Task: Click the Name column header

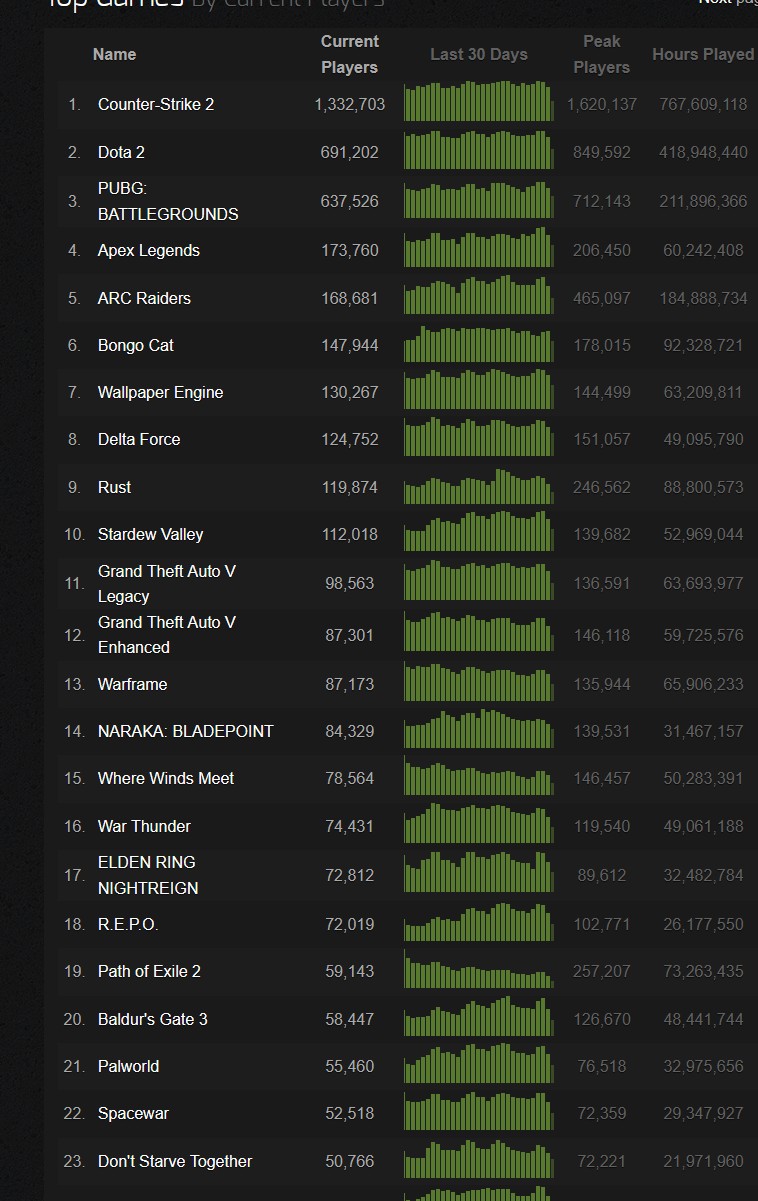Action: click(x=115, y=54)
